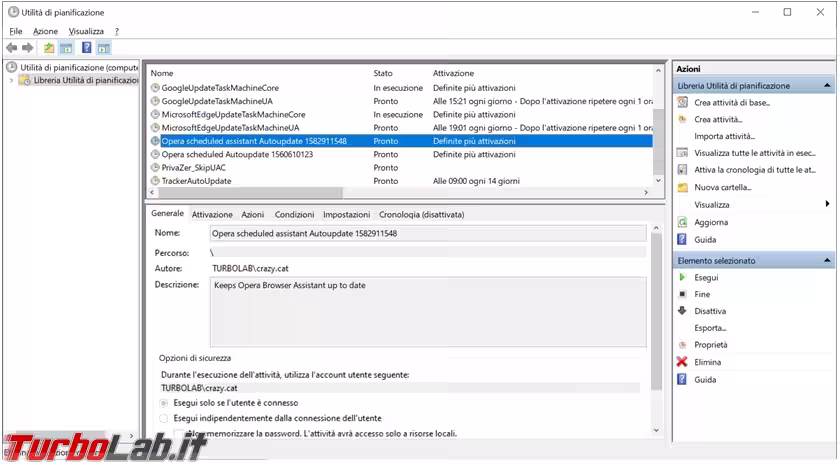This screenshot has width=840, height=464.
Task: Click Esporta action
Action: pyautogui.click(x=710, y=328)
